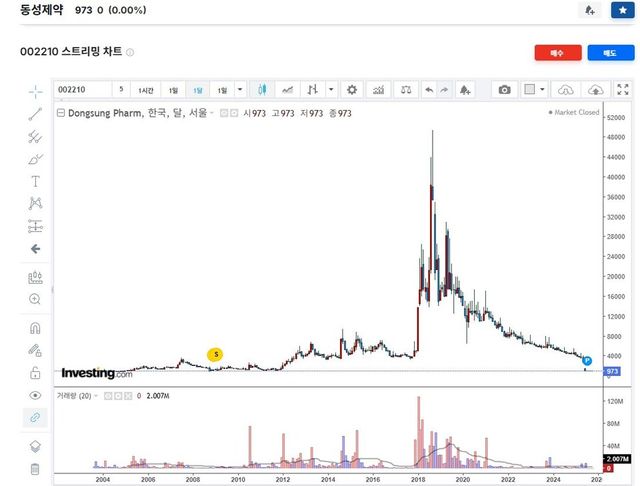The height and width of the screenshot is (486, 640).
Task: Select the 5 minute interval
Action: (121, 89)
